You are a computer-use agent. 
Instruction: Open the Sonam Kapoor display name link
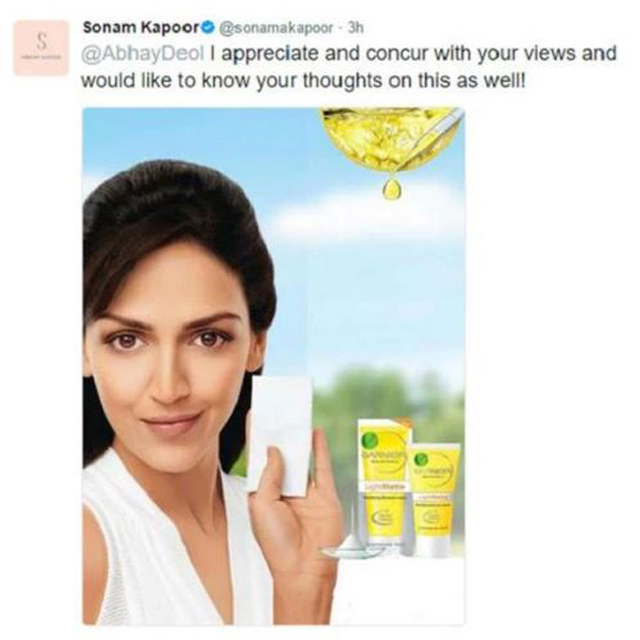(x=141, y=27)
